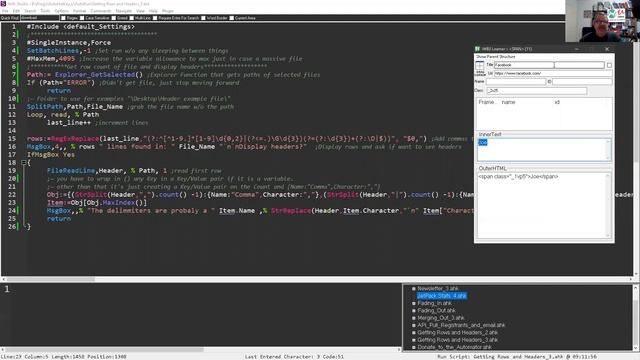Click the iWB2 Learner window icon

[x=478, y=49]
